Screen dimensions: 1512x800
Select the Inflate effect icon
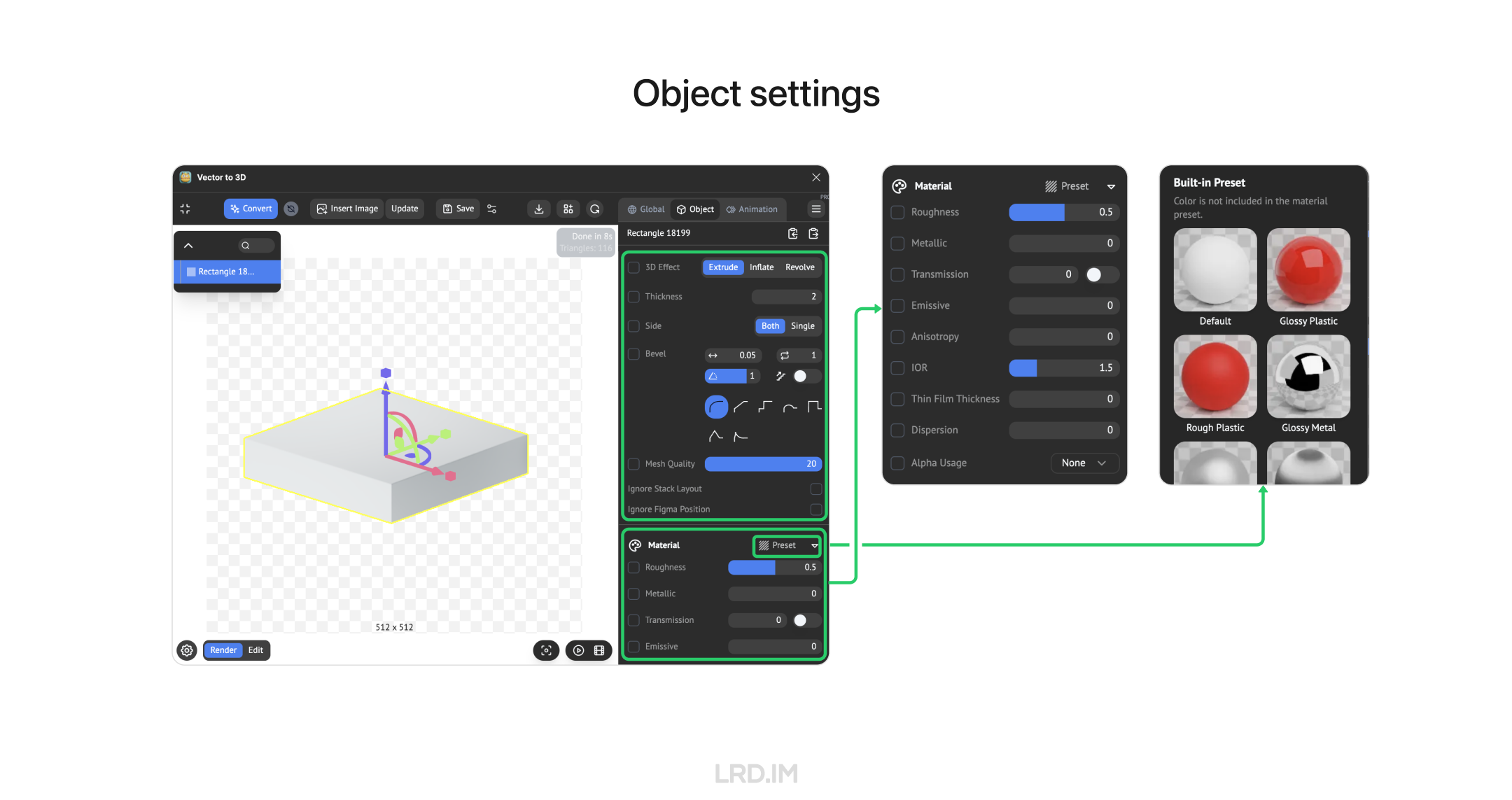(761, 267)
